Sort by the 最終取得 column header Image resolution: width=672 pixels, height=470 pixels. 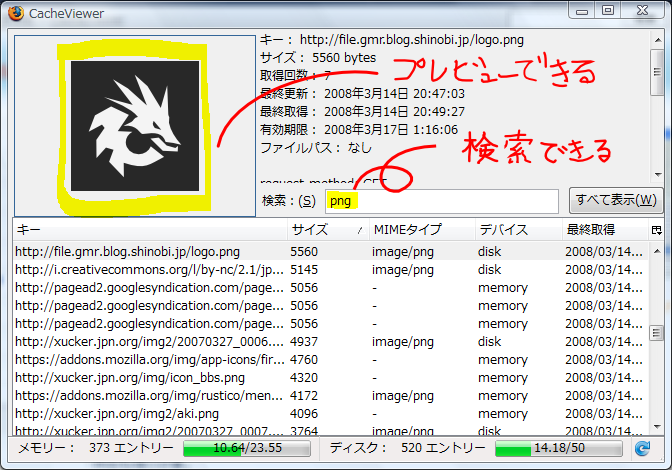(605, 230)
